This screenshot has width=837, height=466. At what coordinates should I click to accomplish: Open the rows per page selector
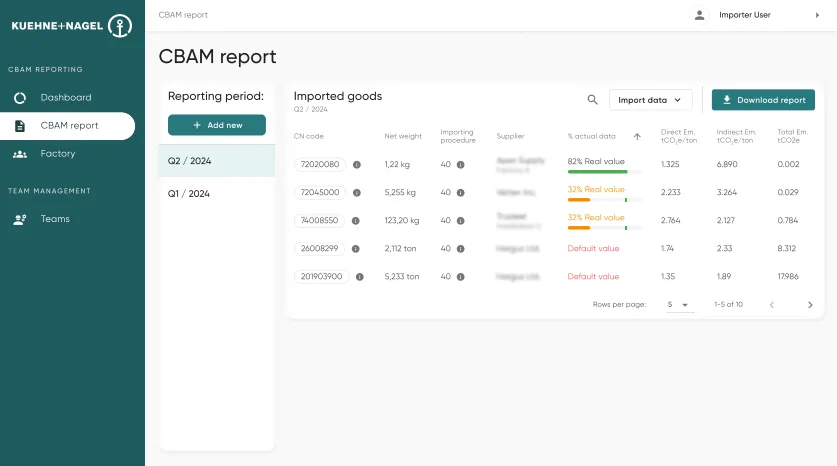point(678,305)
